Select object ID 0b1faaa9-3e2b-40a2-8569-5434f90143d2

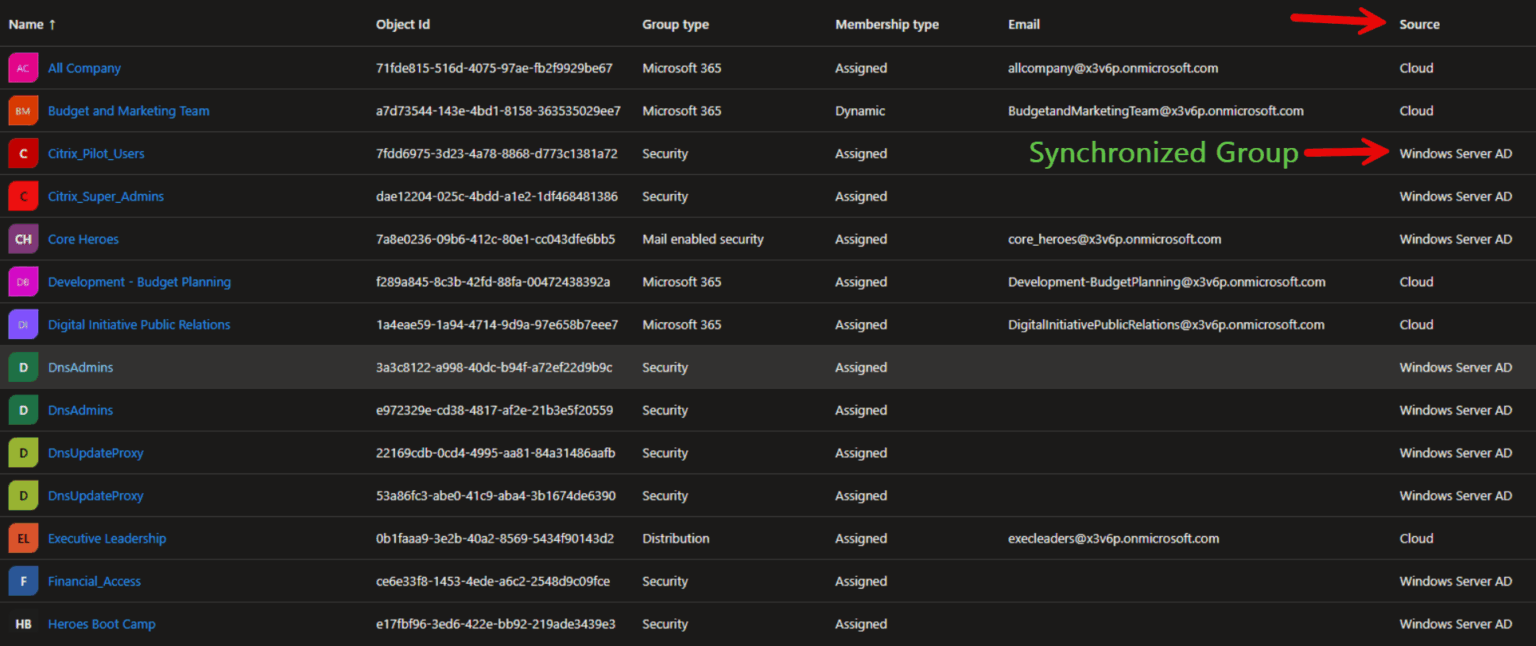[495, 539]
